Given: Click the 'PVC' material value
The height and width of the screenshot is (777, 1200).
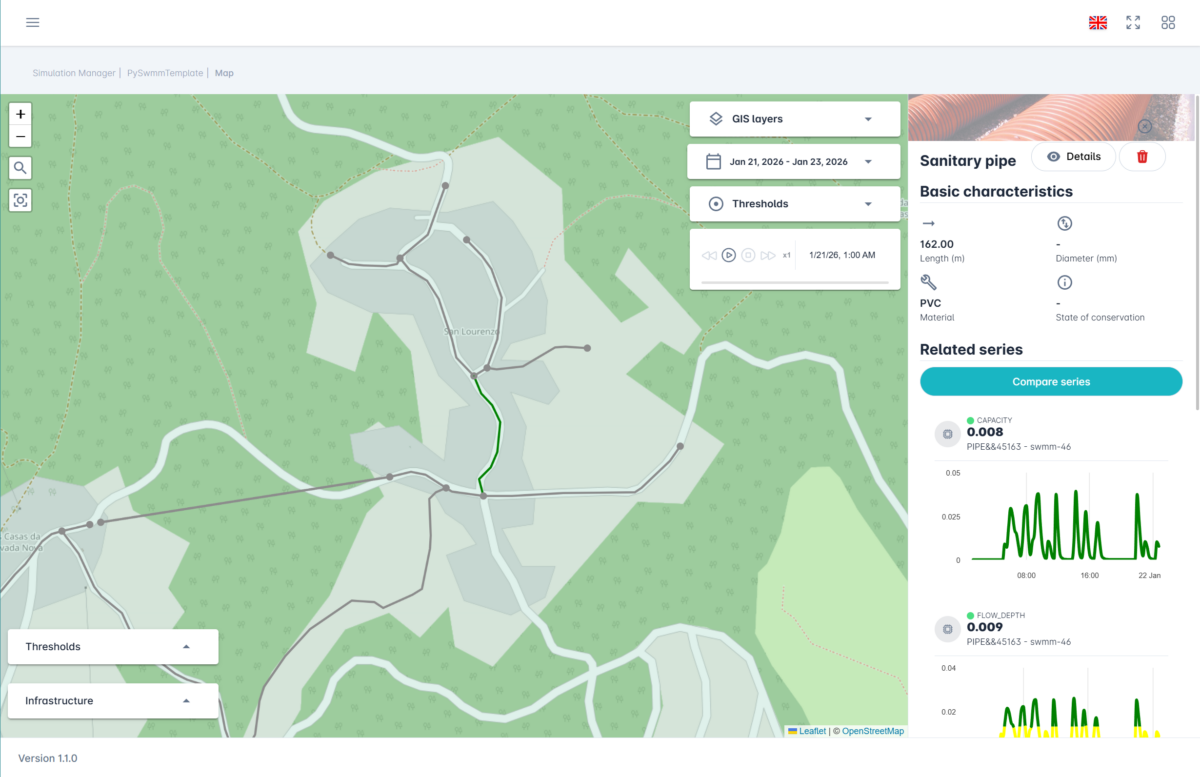Looking at the screenshot, I should [x=931, y=303].
